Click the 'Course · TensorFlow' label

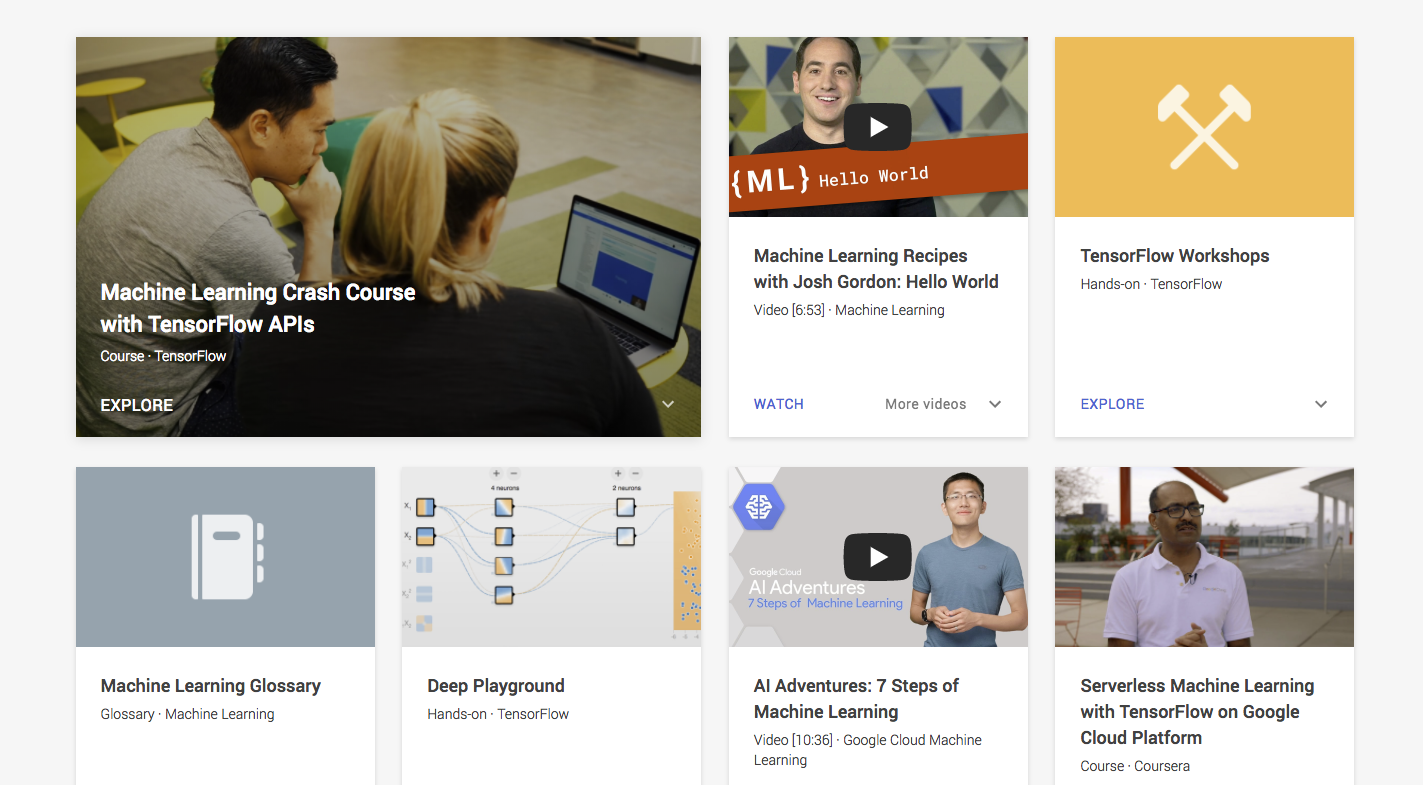point(163,356)
